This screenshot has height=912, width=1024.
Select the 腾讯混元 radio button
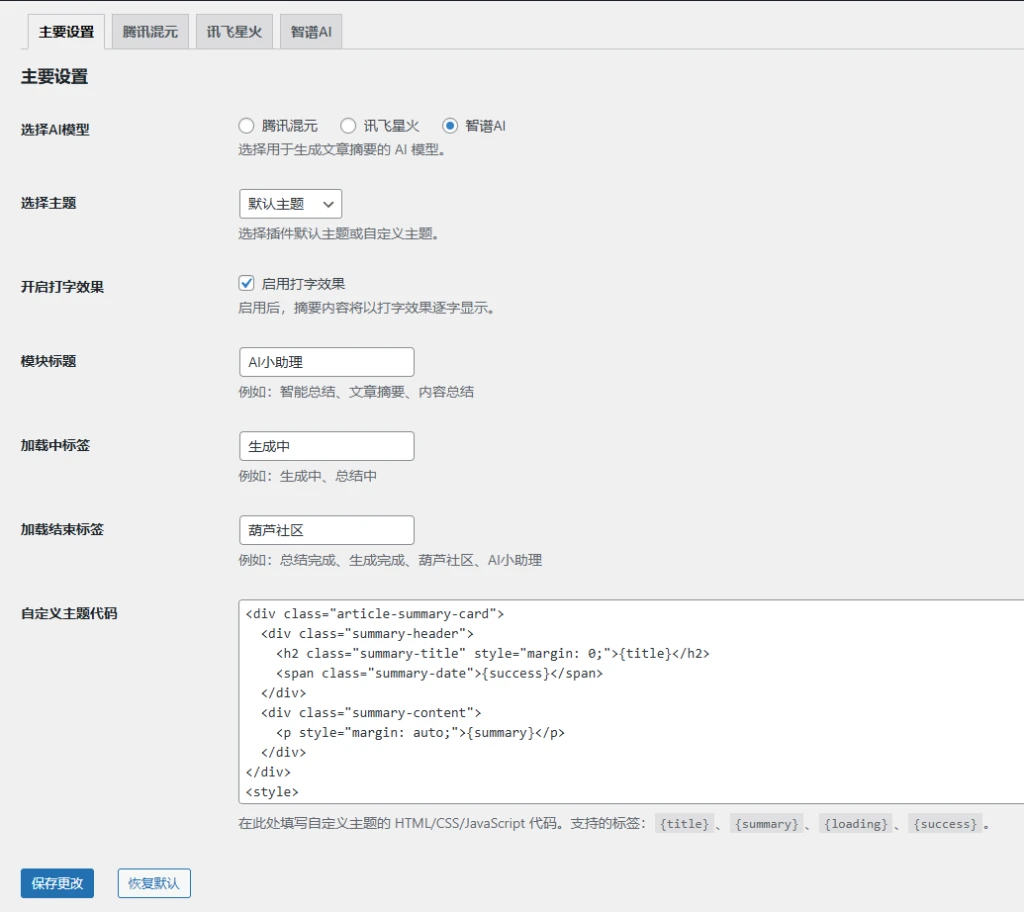point(246,125)
